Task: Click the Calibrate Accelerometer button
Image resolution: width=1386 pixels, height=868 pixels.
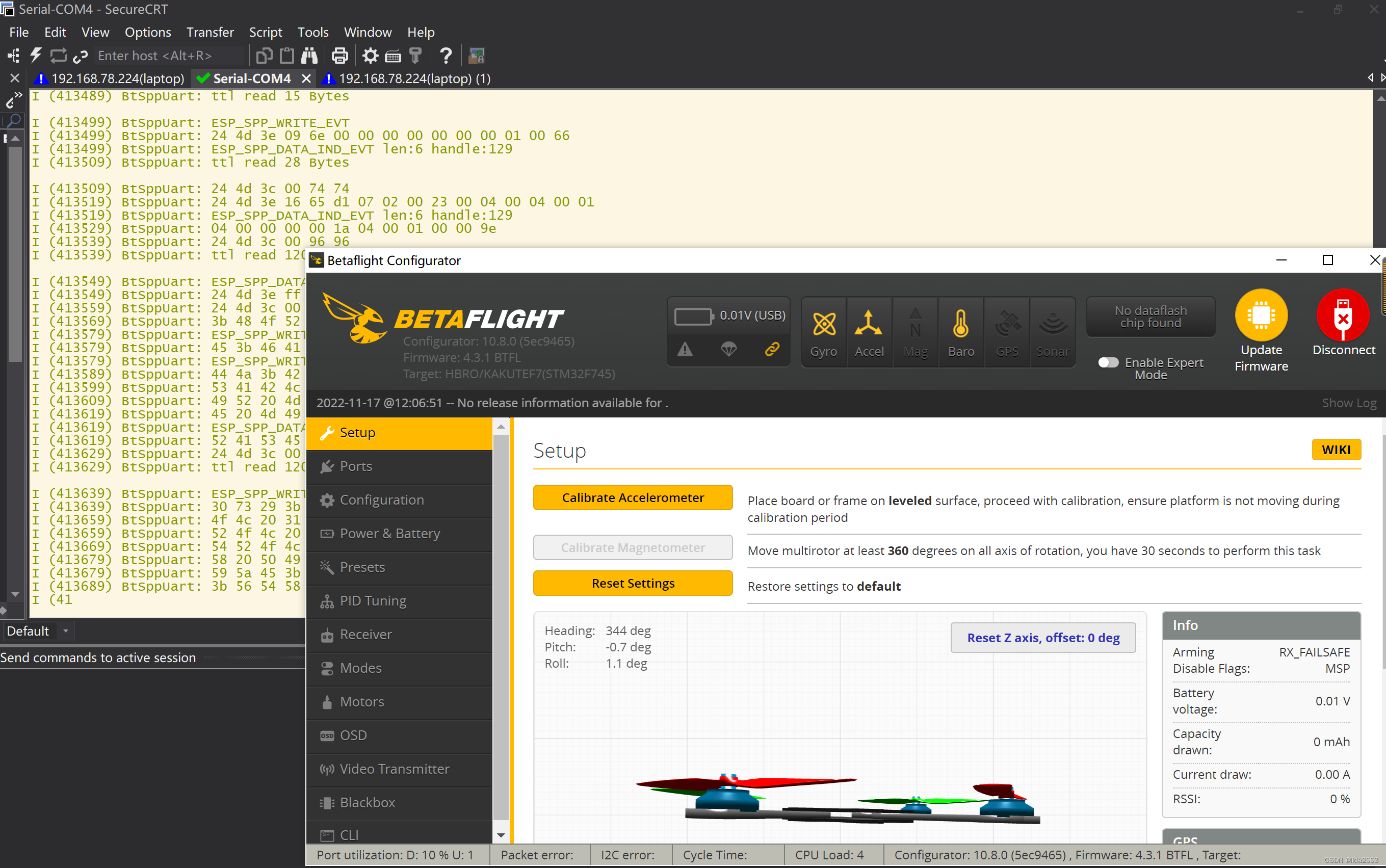Action: (x=633, y=497)
